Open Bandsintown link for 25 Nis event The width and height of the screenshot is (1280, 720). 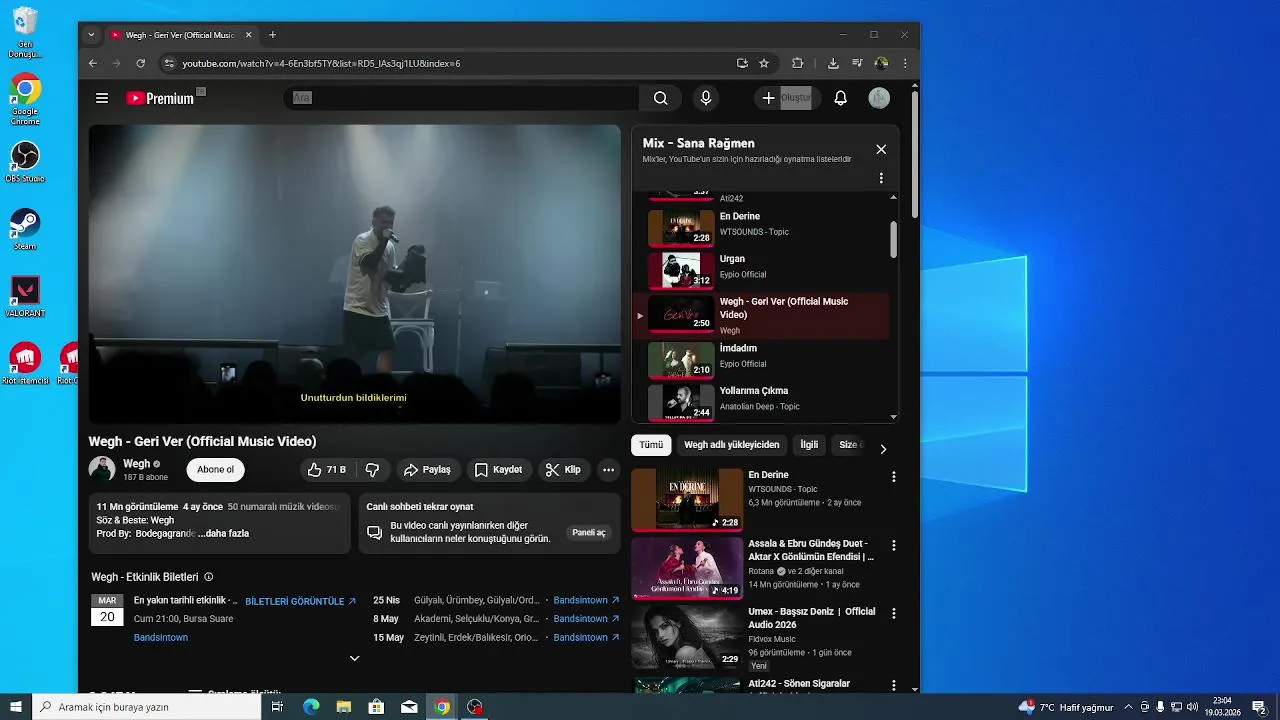click(586, 600)
